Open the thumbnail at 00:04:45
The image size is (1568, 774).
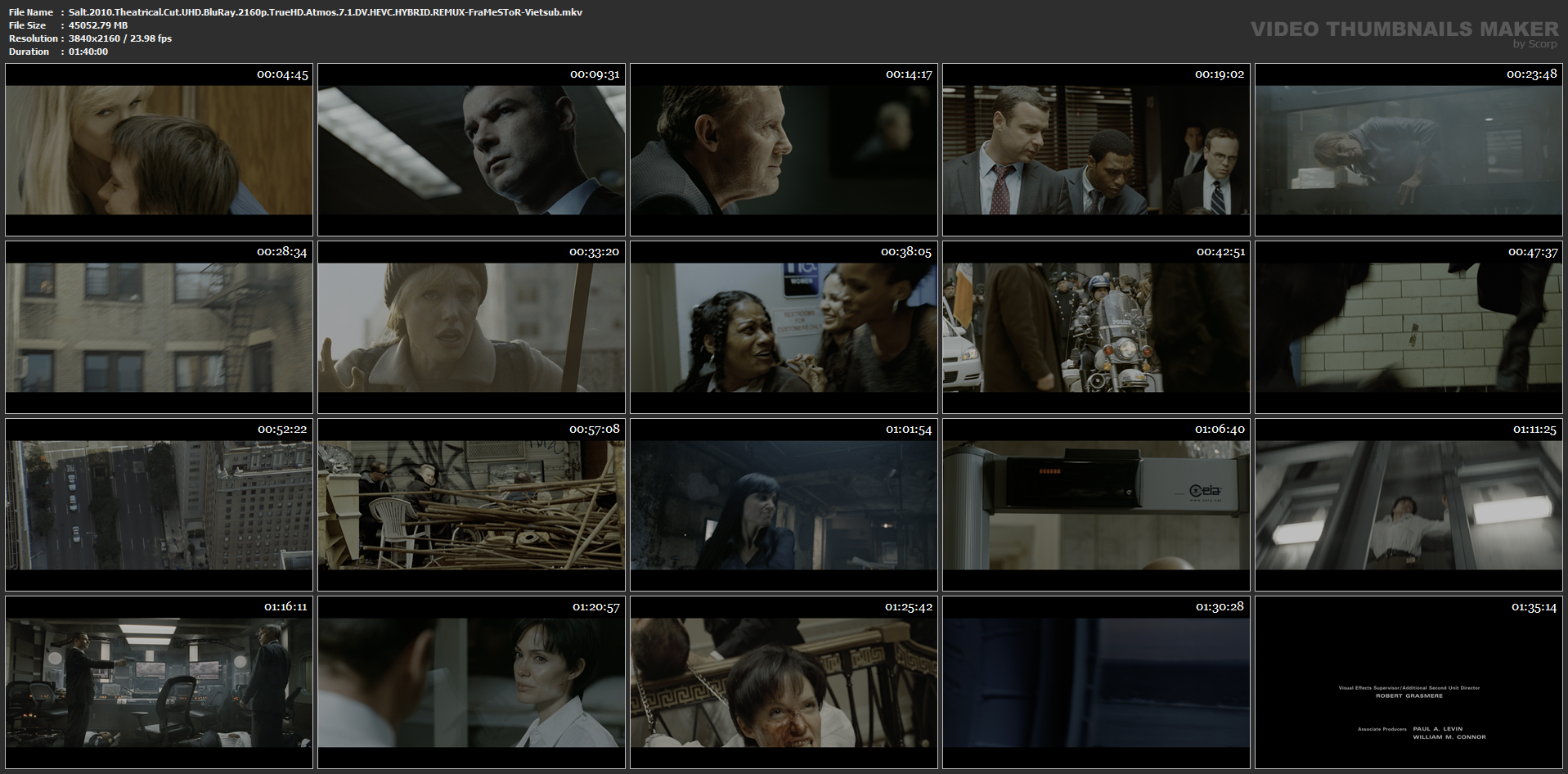159,150
